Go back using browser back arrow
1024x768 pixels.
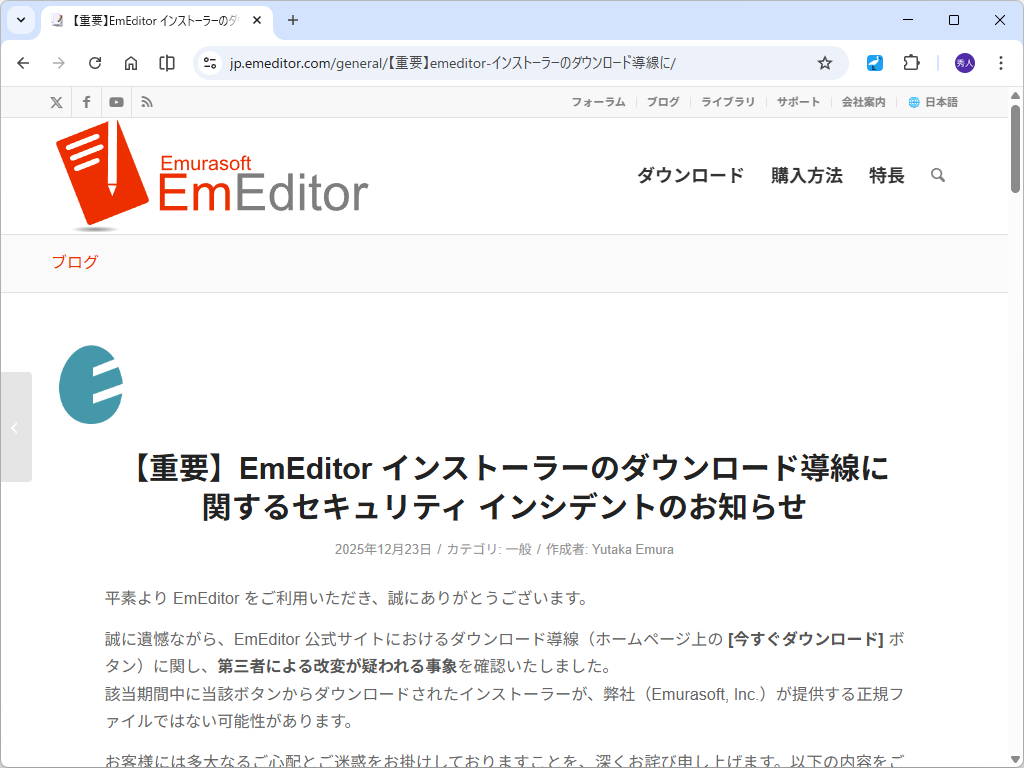24,63
